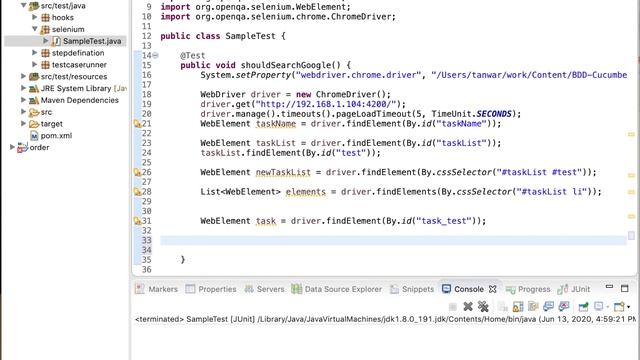Switch to the Progress tab

[x=528, y=289]
